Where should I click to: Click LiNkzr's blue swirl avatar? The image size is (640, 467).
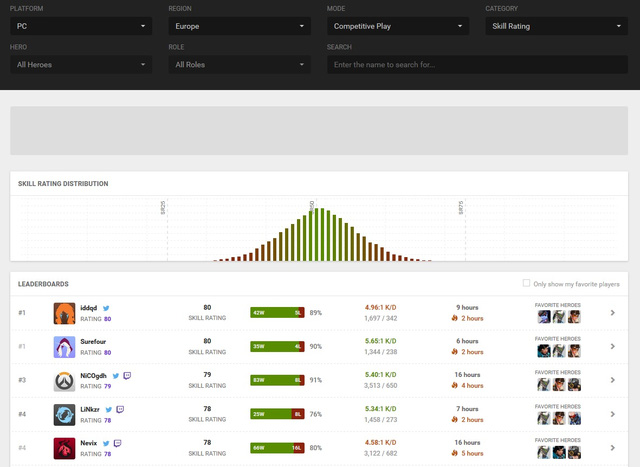pos(64,415)
